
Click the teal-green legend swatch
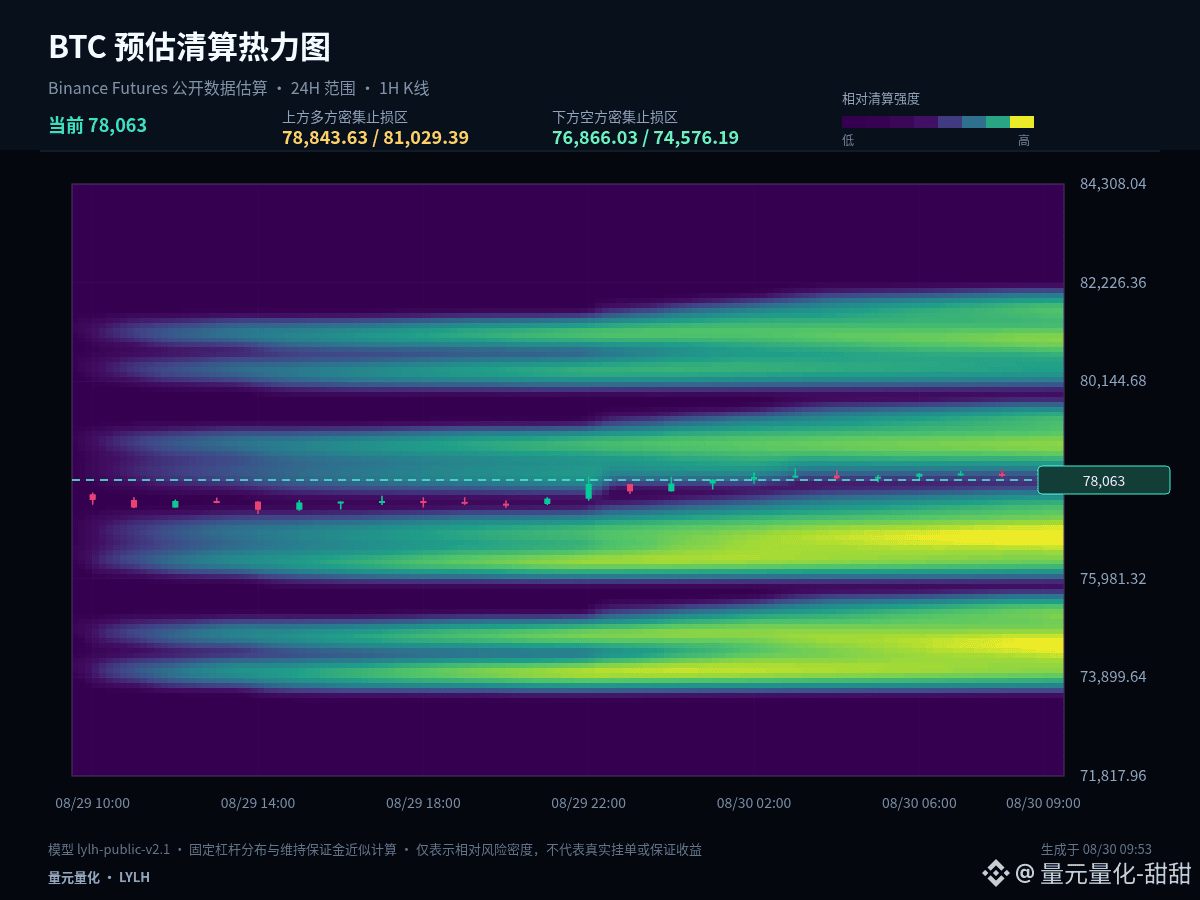point(998,122)
